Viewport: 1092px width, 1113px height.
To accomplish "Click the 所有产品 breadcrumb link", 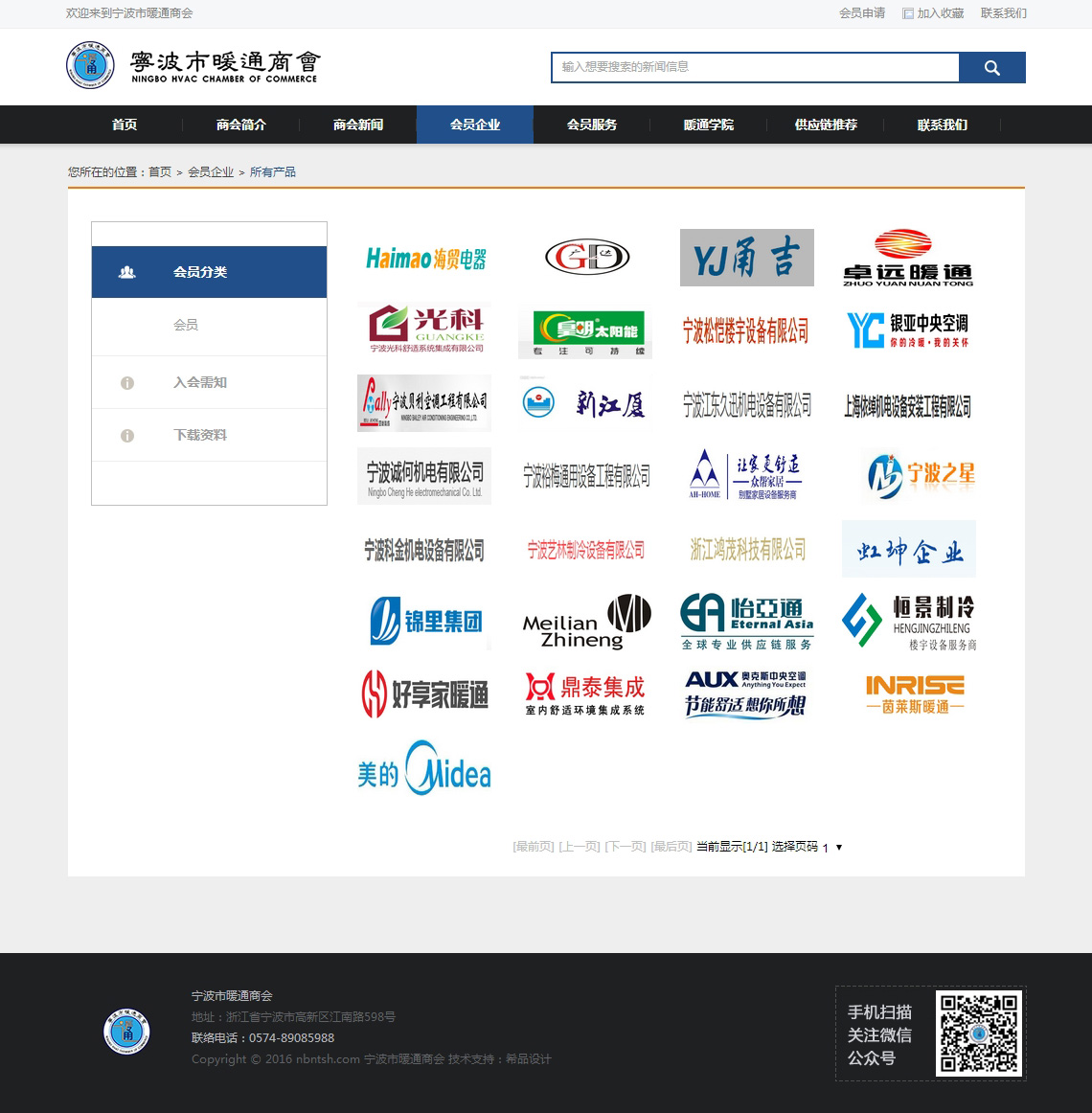I will (x=273, y=171).
